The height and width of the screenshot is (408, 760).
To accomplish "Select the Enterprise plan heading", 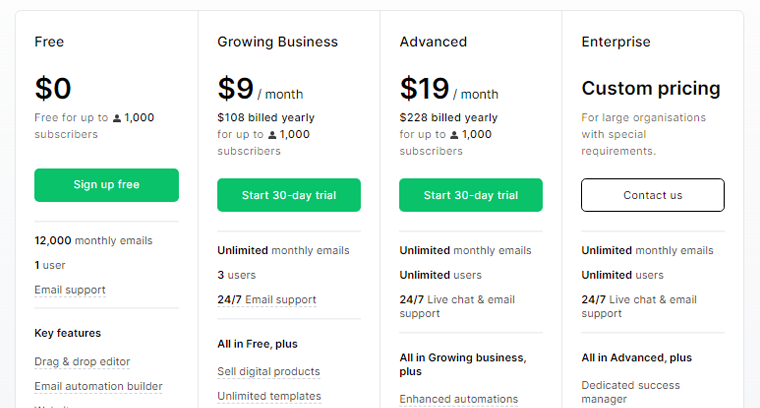I will (616, 42).
